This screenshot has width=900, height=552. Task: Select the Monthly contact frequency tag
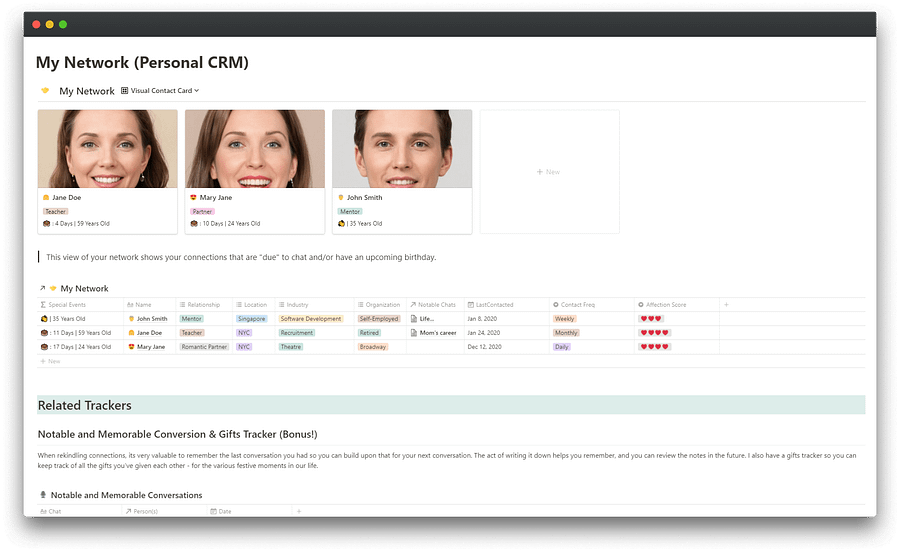(x=566, y=332)
